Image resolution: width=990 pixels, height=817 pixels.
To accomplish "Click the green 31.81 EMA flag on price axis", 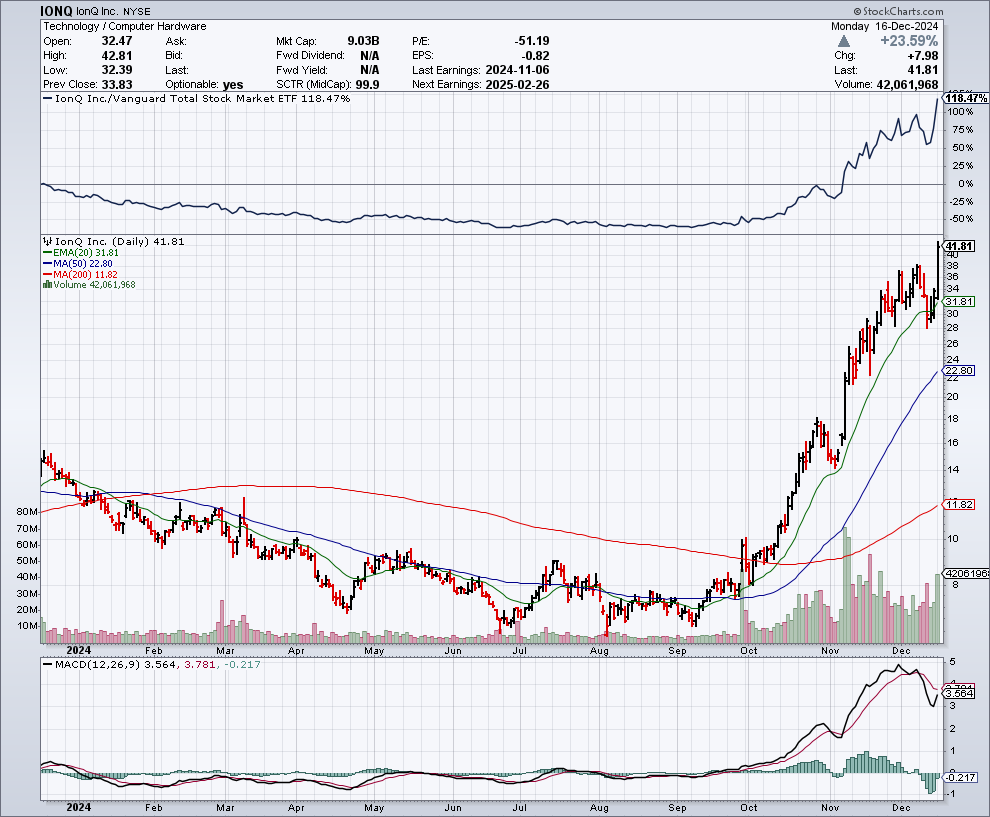I will (959, 302).
